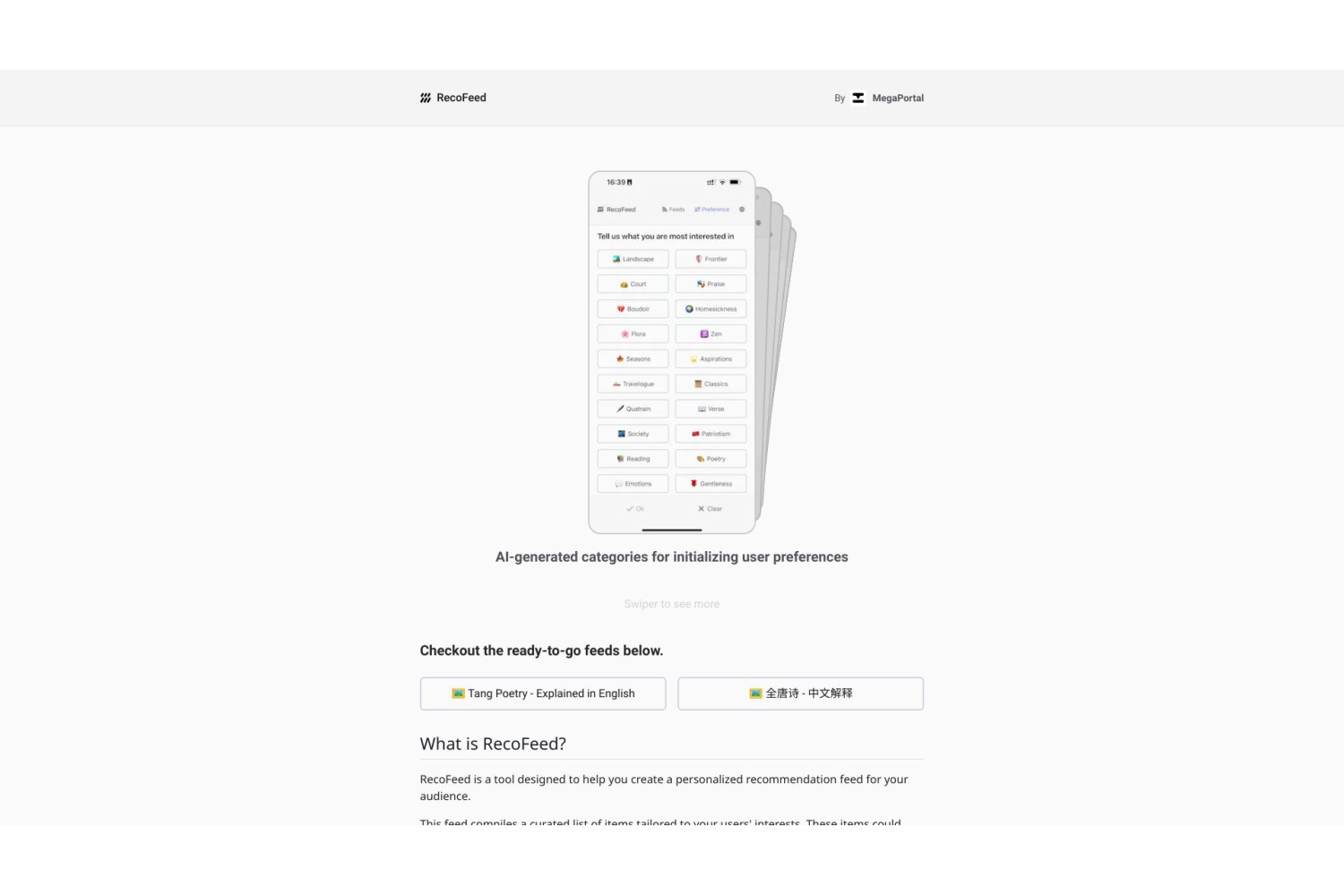Screen dimensions: 1344x896
Task: Click the globe icon on Homesickness chip
Action: [689, 309]
